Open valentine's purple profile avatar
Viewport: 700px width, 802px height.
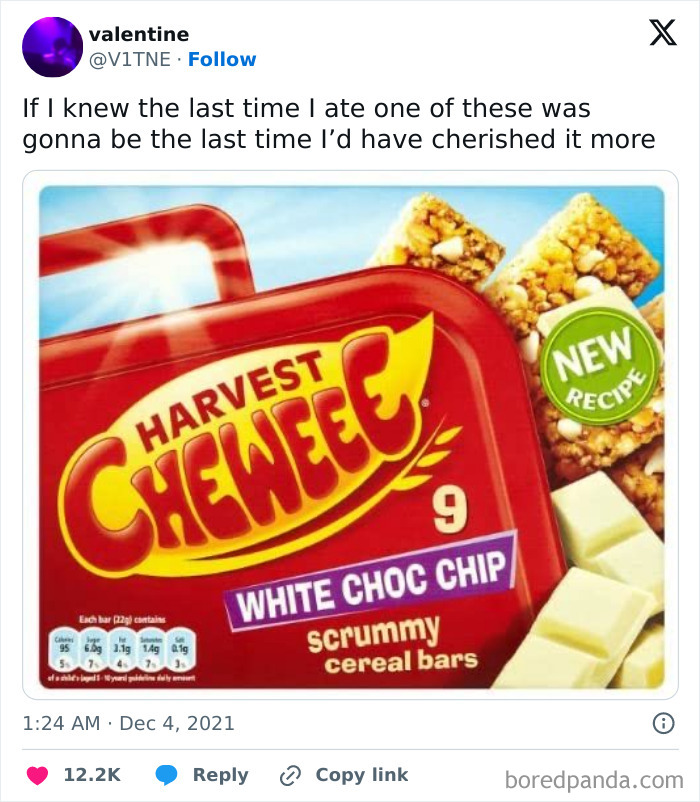(52, 47)
